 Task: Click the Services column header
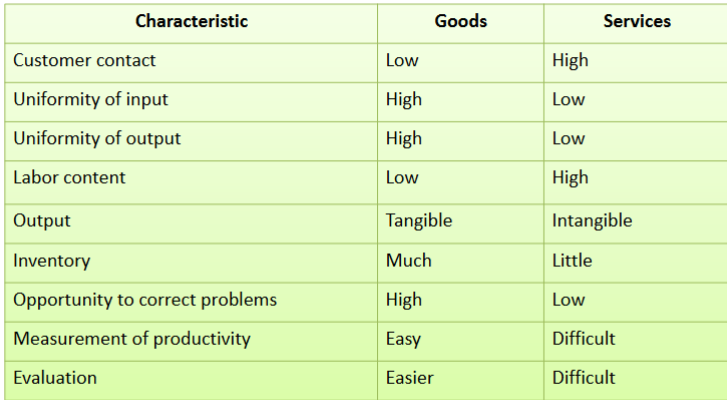(637, 21)
